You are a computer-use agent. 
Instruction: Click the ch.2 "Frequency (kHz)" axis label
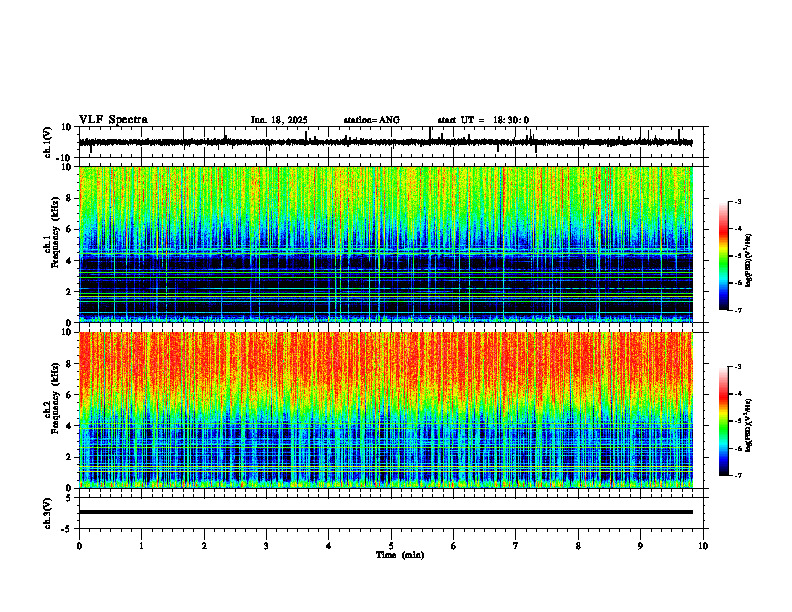click(x=55, y=398)
